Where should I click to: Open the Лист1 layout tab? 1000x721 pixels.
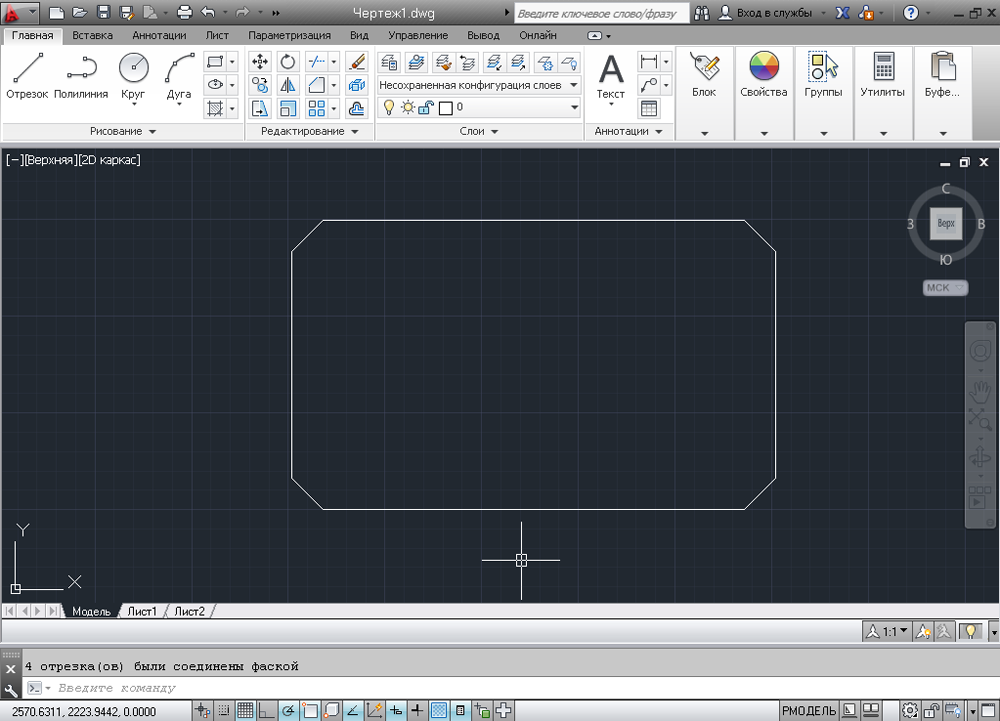[142, 611]
